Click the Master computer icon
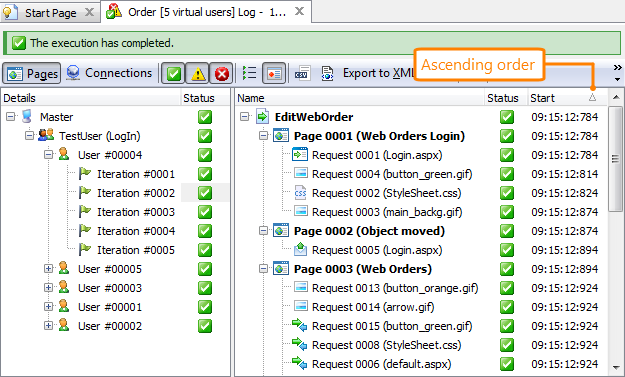This screenshot has width=625, height=377. (x=27, y=116)
